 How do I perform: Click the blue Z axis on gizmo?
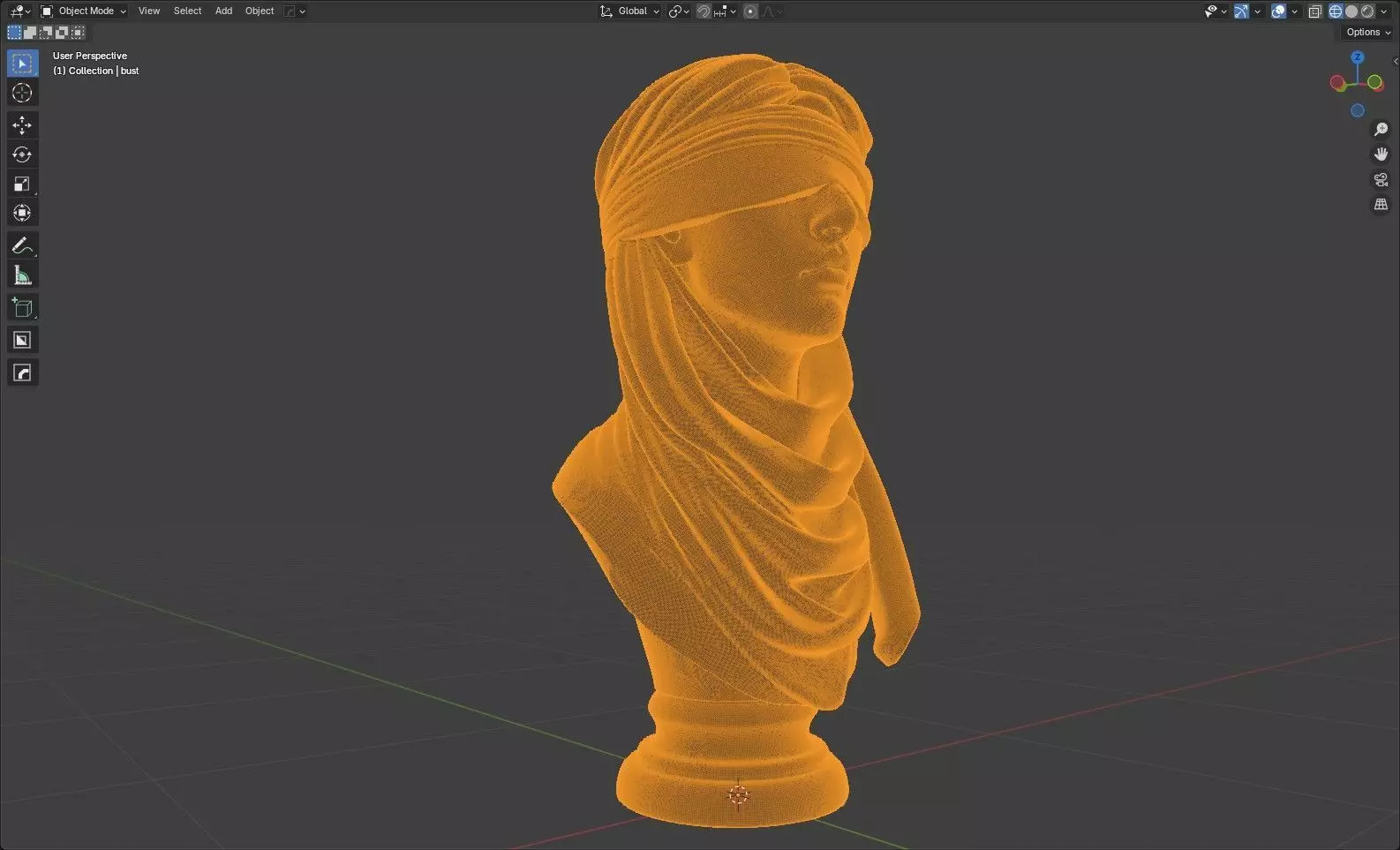[x=1358, y=57]
